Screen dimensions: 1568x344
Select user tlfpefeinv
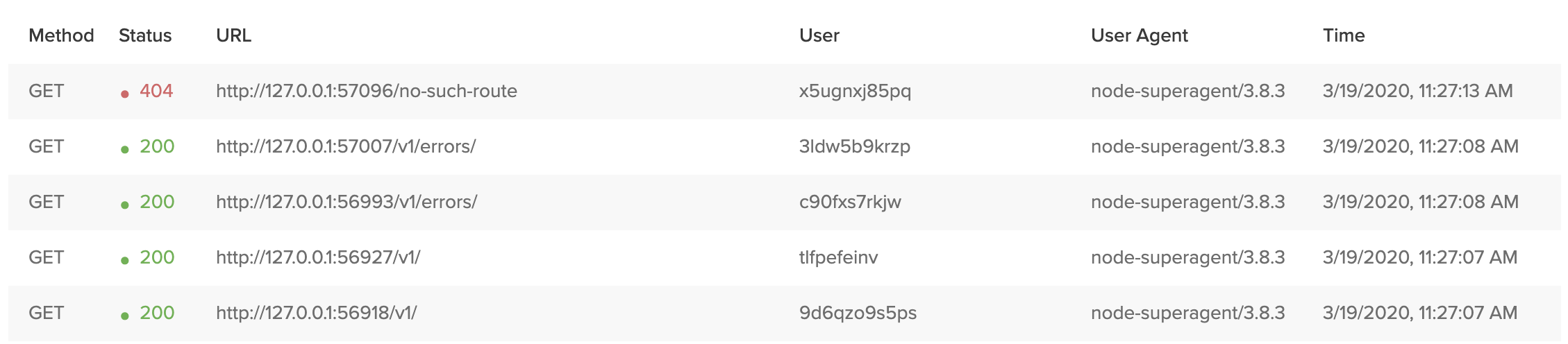coord(839,258)
